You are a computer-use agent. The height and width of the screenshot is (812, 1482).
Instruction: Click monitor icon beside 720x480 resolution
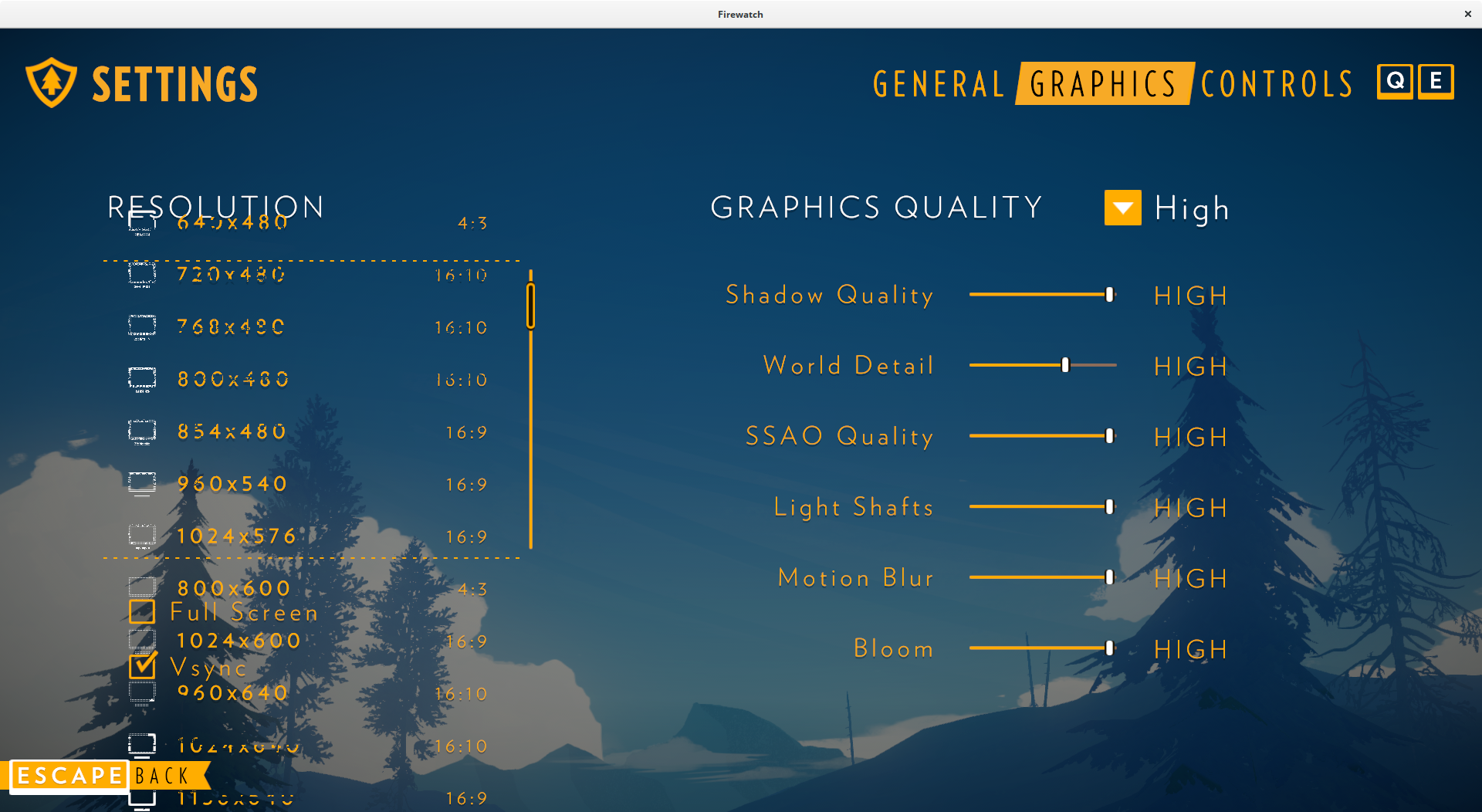click(x=142, y=274)
